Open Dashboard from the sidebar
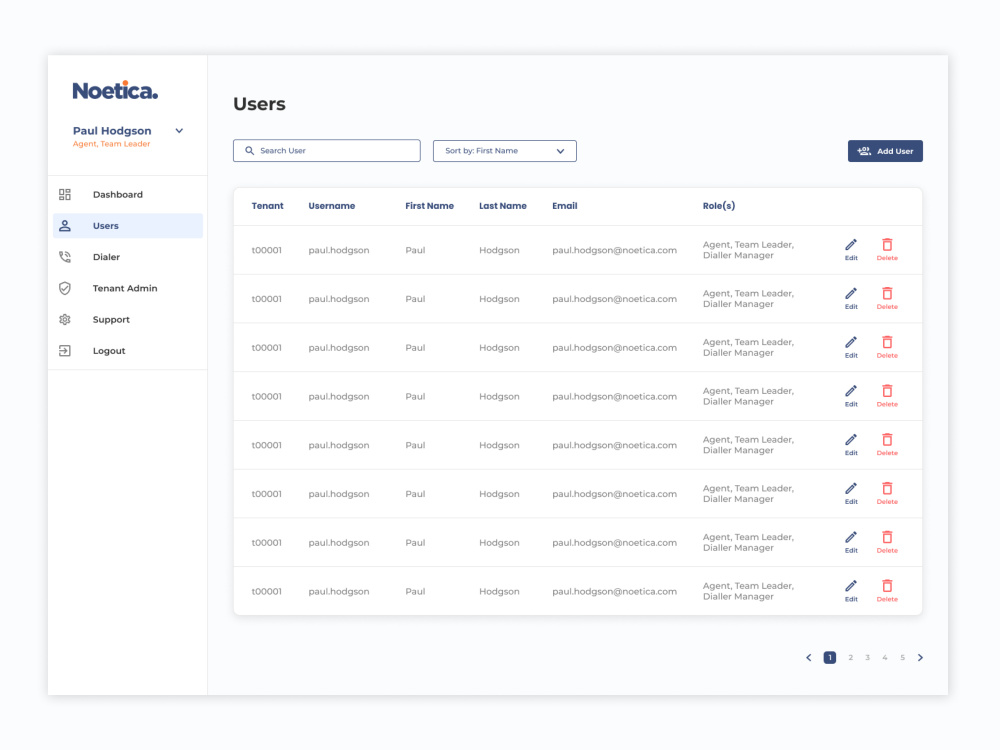The height and width of the screenshot is (750, 1000). click(128, 195)
